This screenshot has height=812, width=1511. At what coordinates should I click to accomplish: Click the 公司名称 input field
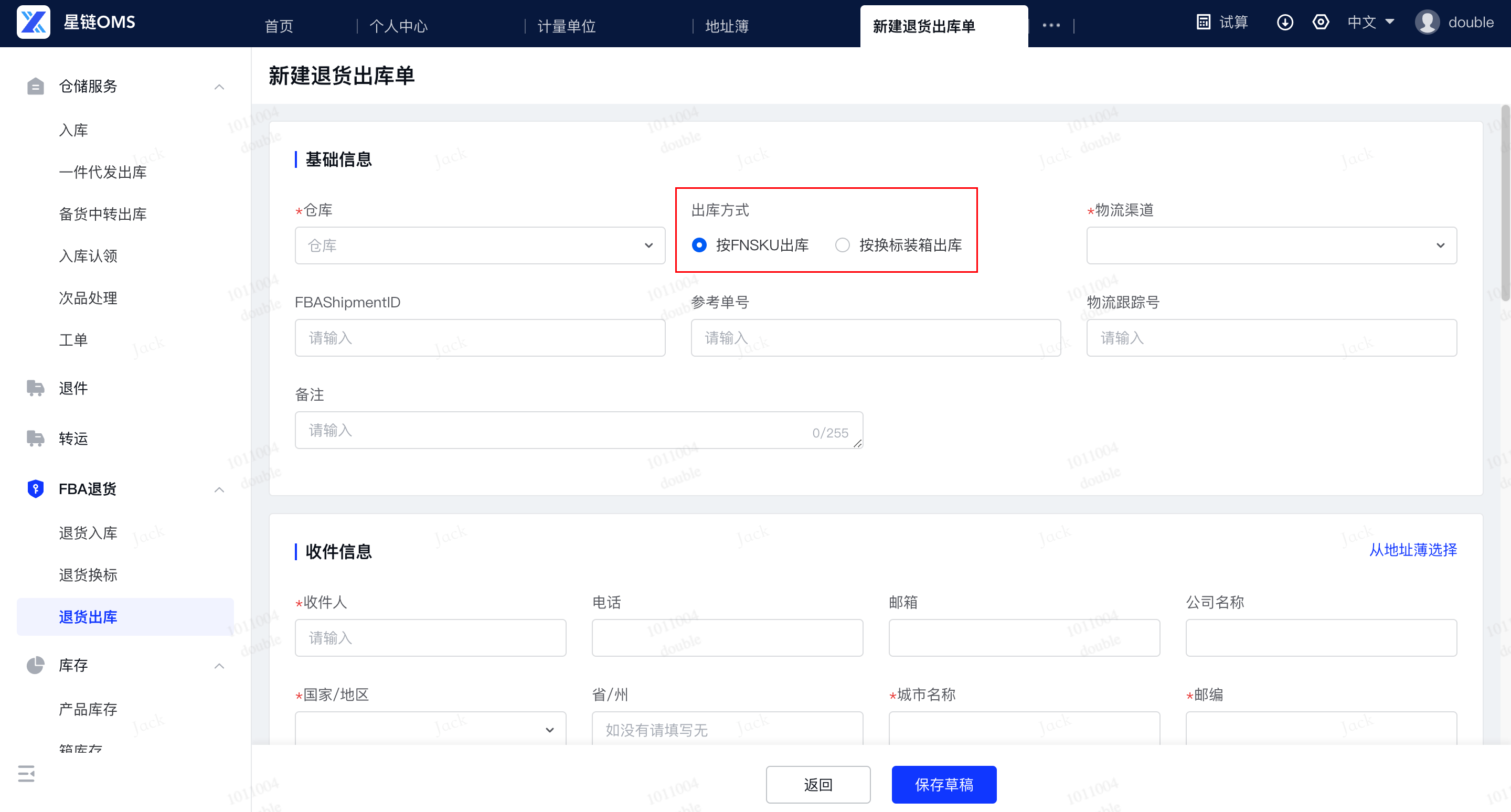click(1321, 637)
